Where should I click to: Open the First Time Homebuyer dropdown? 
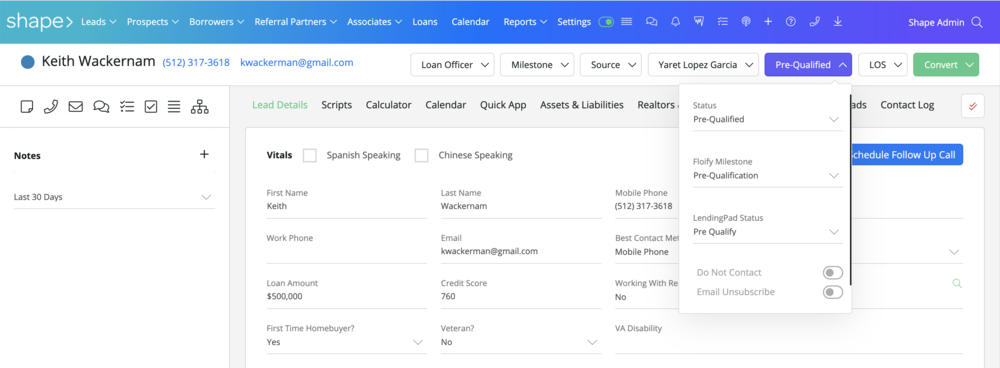point(346,342)
